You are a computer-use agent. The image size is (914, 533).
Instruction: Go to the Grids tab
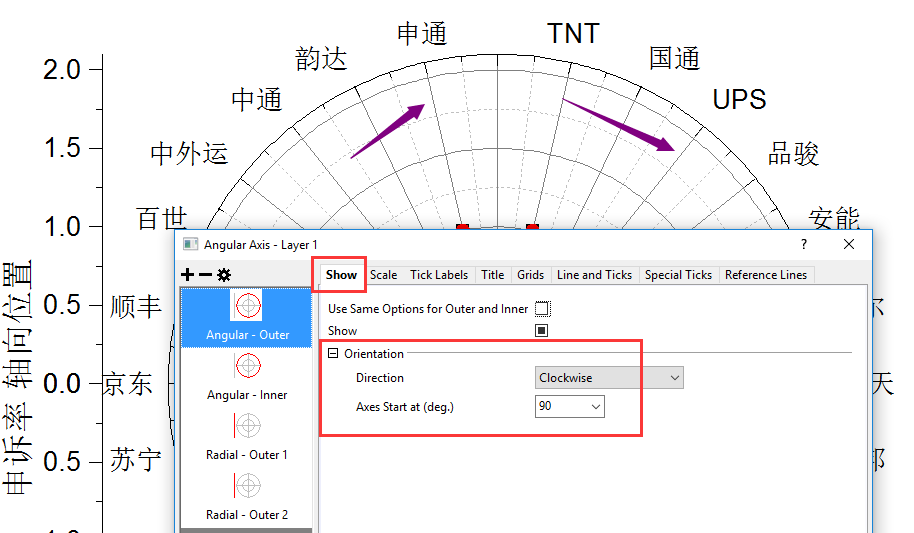pyautogui.click(x=530, y=275)
